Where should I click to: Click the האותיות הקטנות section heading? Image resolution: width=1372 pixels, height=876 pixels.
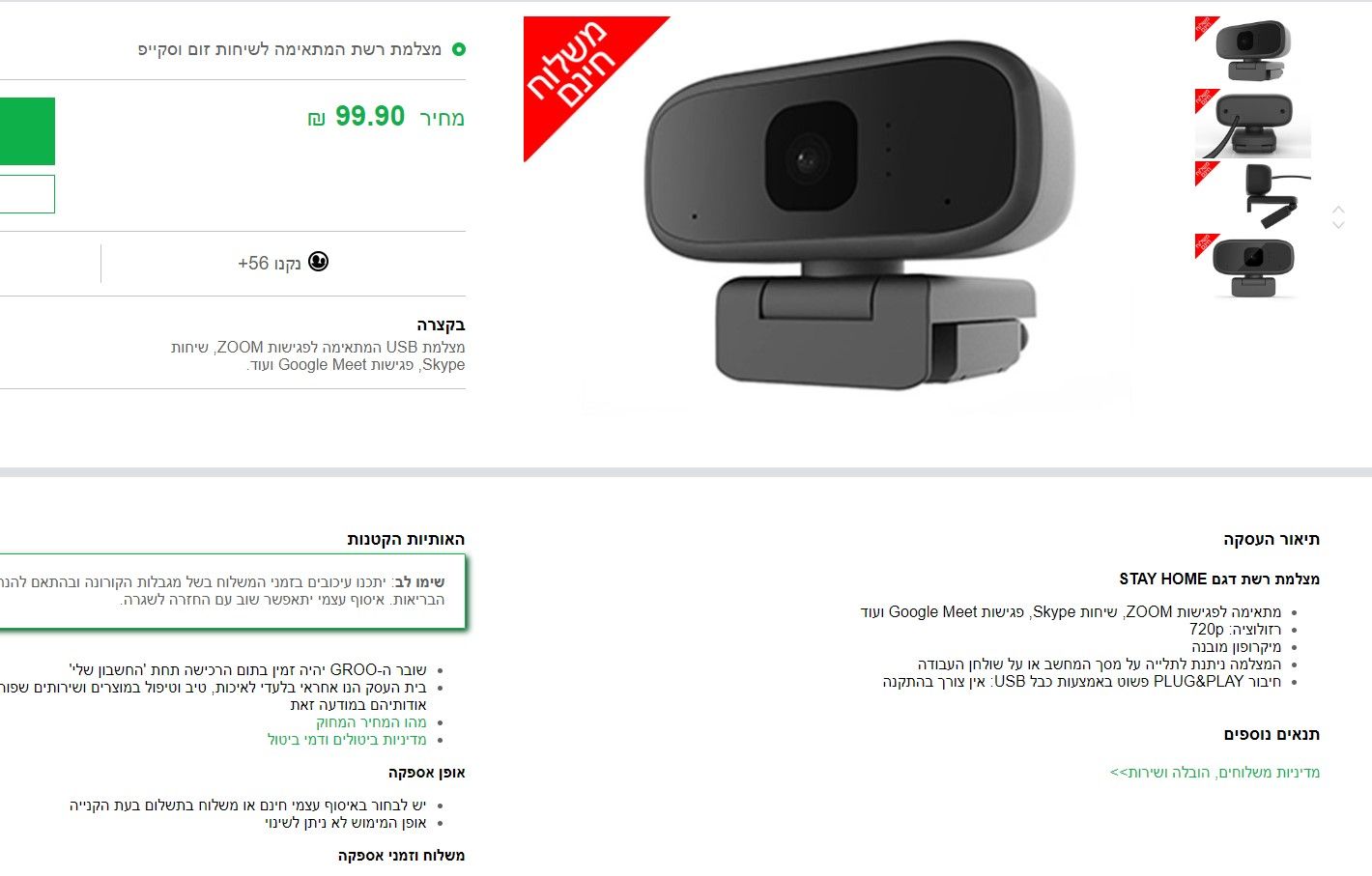406,540
